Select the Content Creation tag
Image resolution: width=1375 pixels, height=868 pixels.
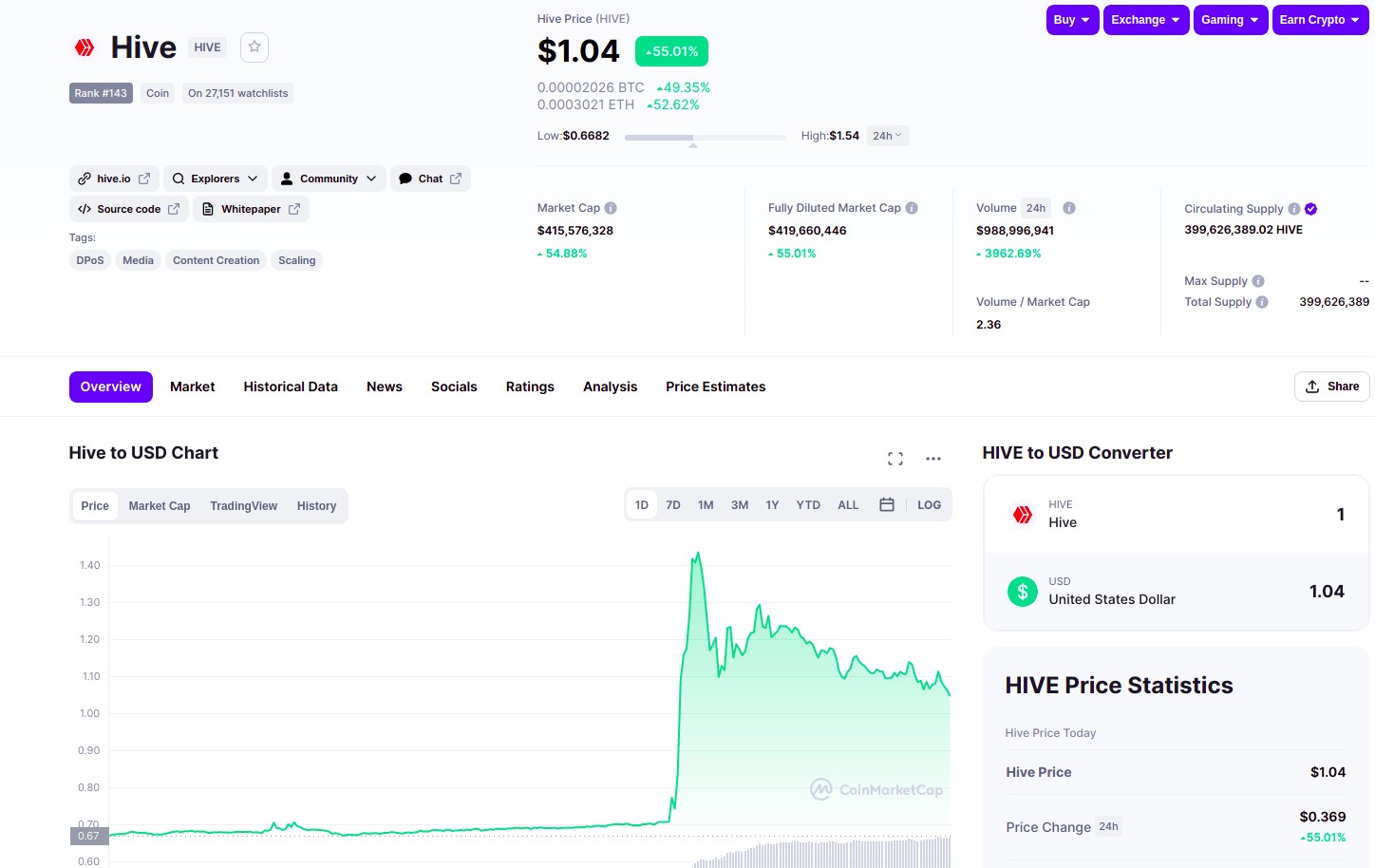tap(216, 260)
